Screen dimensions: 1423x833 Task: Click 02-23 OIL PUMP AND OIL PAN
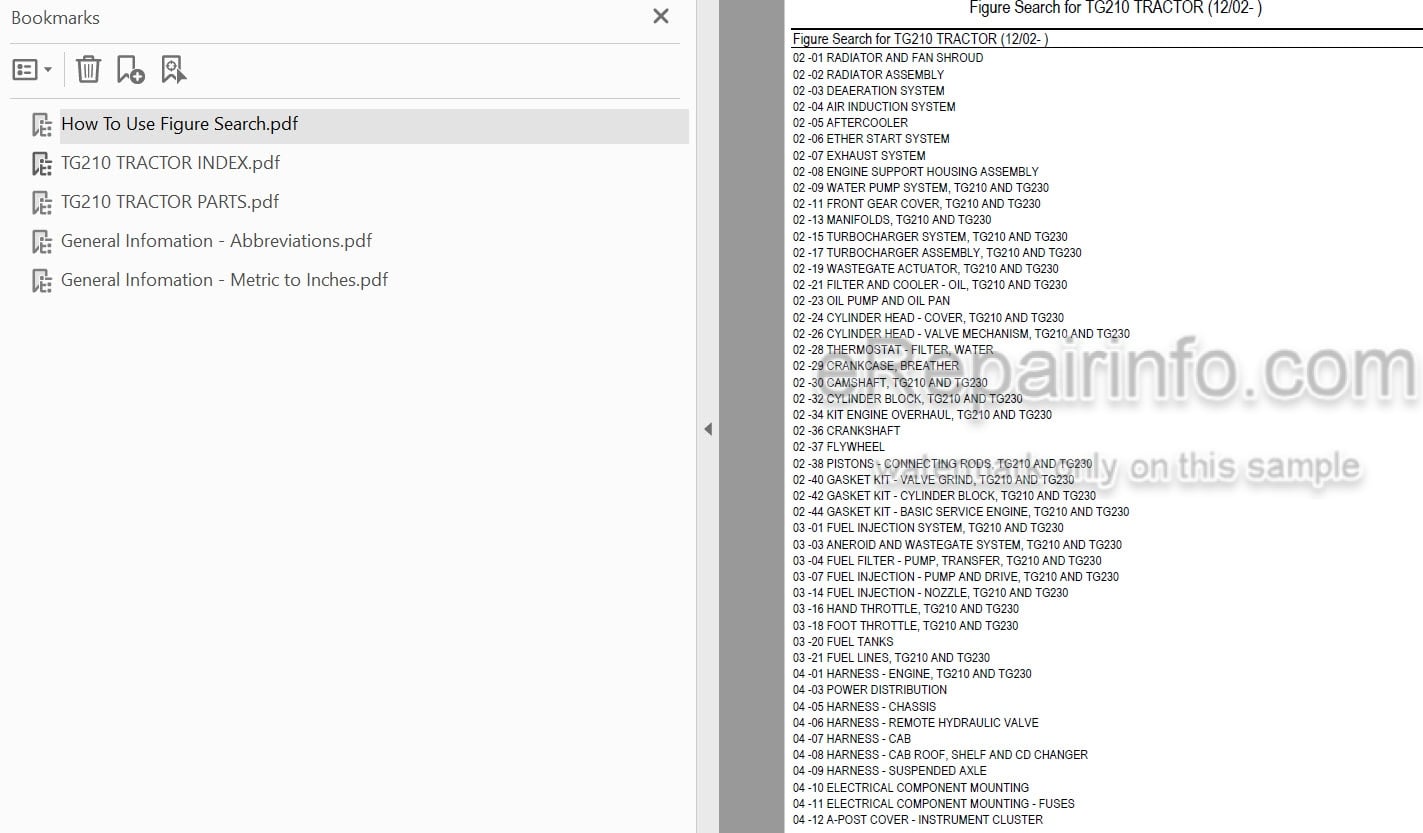[872, 301]
